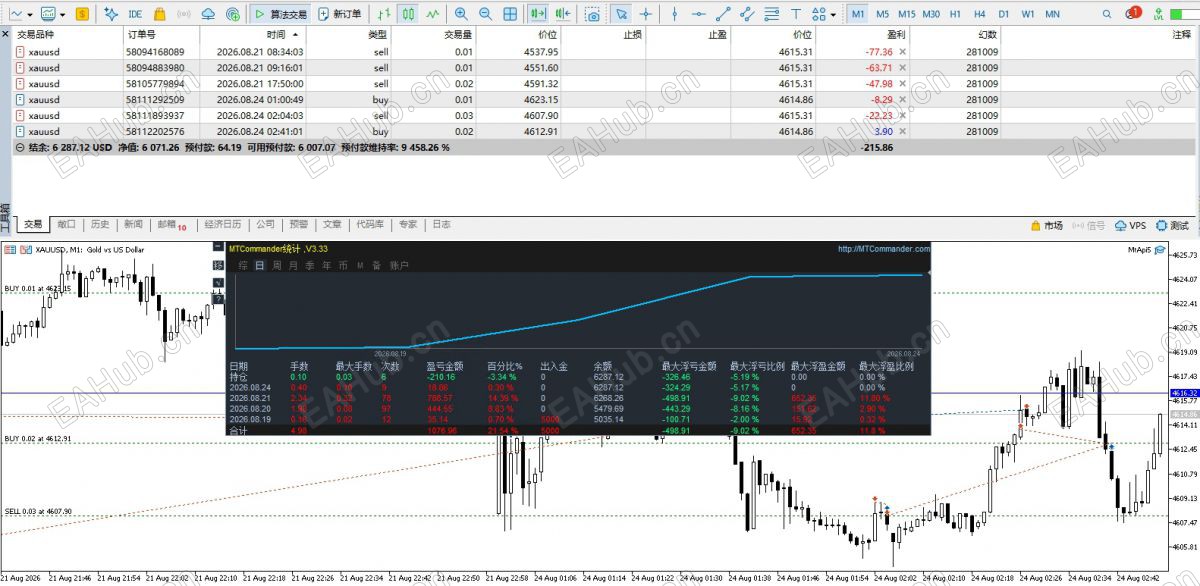Open the 敞口 exposure tab
Screen dimensions: 1200x586
66,226
